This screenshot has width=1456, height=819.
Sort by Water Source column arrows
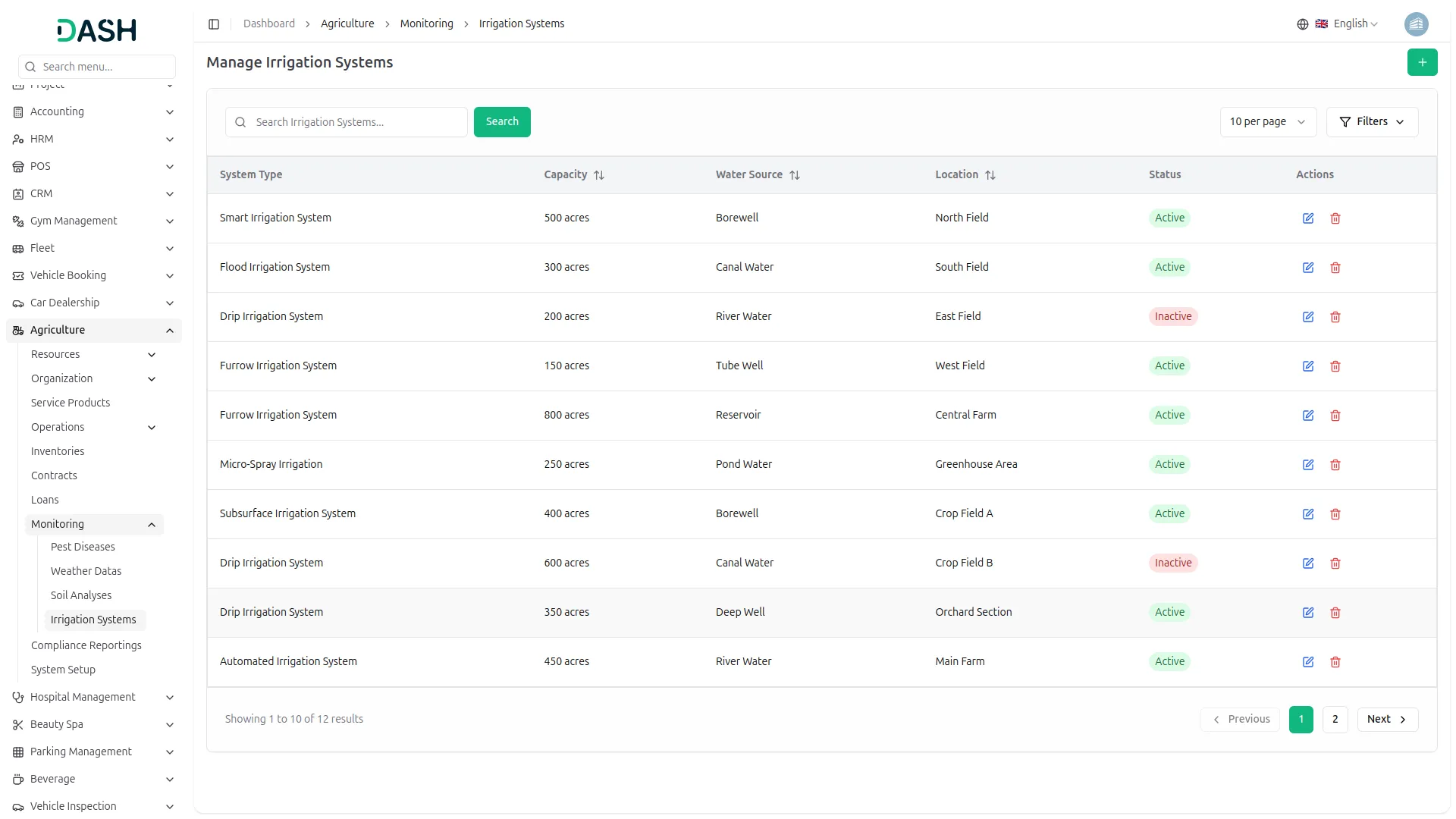(x=794, y=175)
